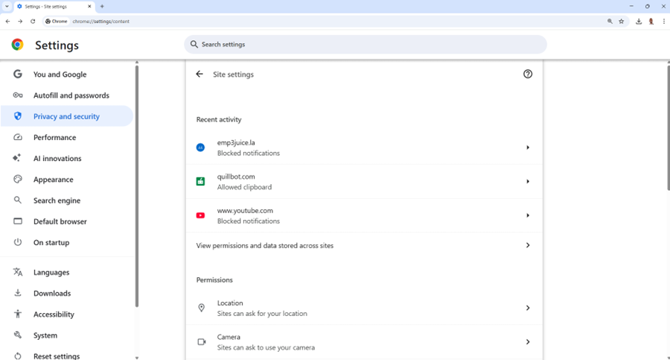Click chevron on Location row
Screen dimensions: 670x360
528,308
